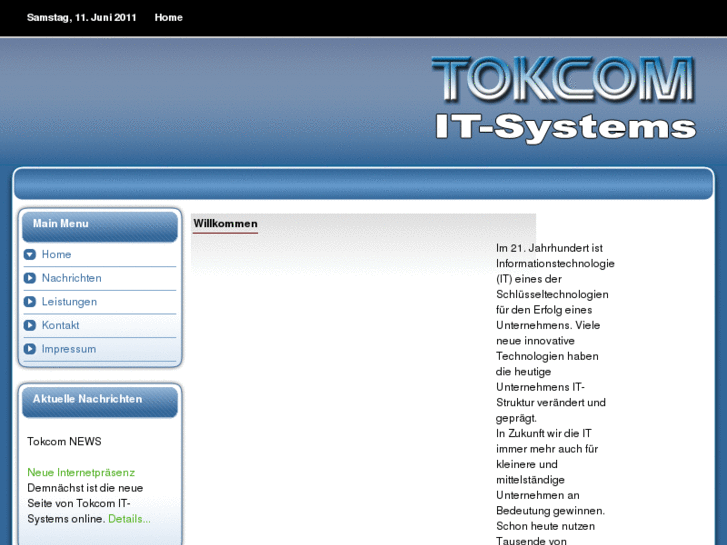Click the line 'Im 21. Jahrhundert ist'

tap(549, 248)
